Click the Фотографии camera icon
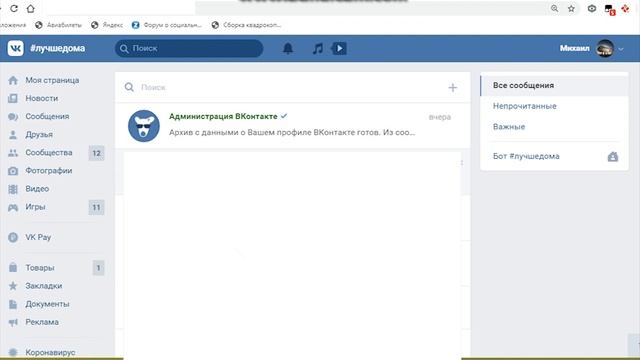This screenshot has width=640, height=360. (13, 171)
